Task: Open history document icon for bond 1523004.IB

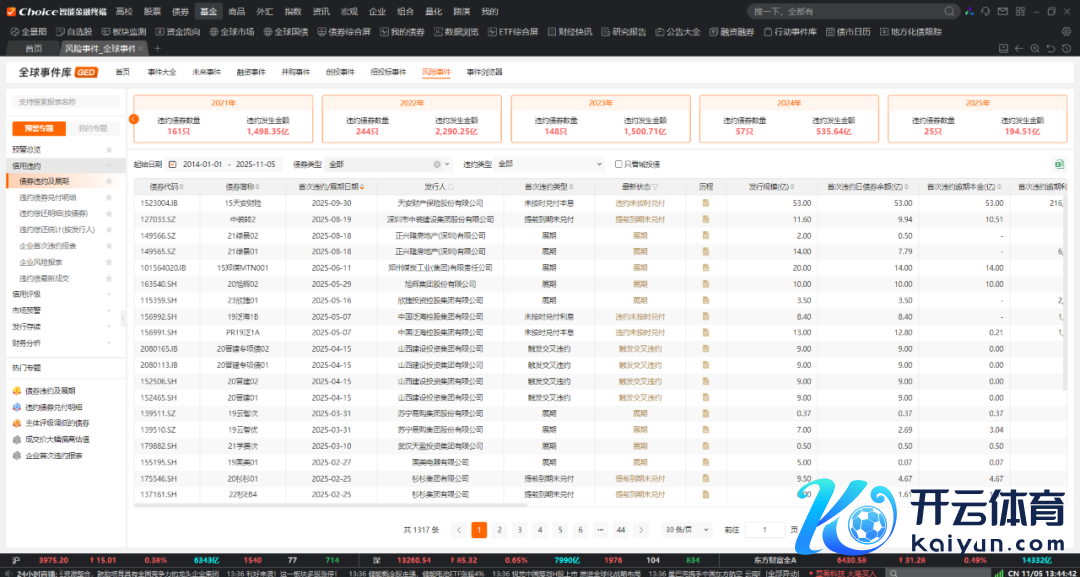Action: point(706,202)
